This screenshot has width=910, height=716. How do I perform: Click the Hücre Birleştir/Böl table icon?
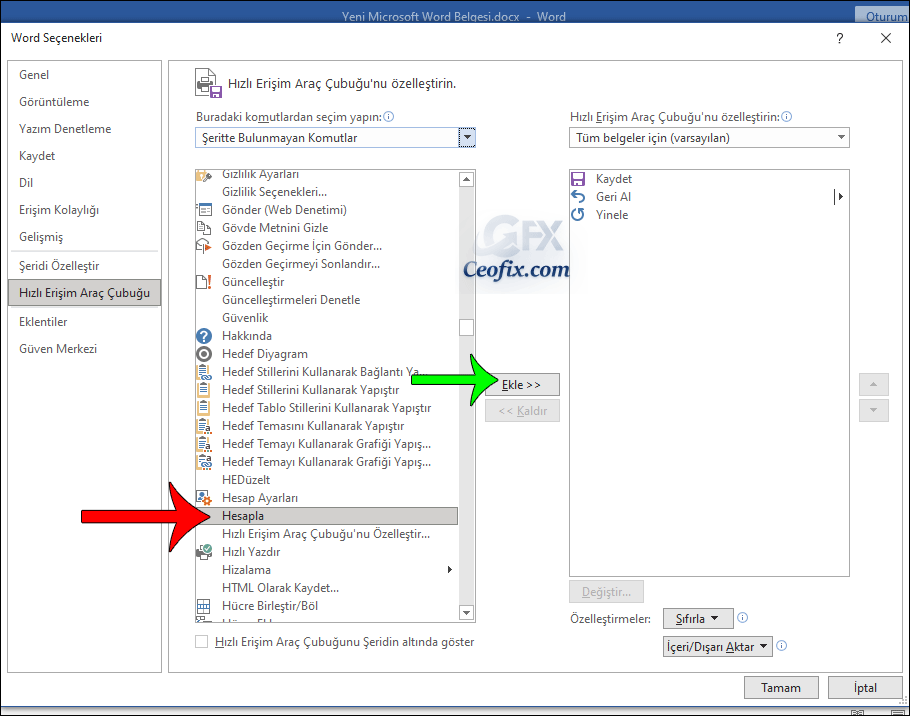coord(204,606)
